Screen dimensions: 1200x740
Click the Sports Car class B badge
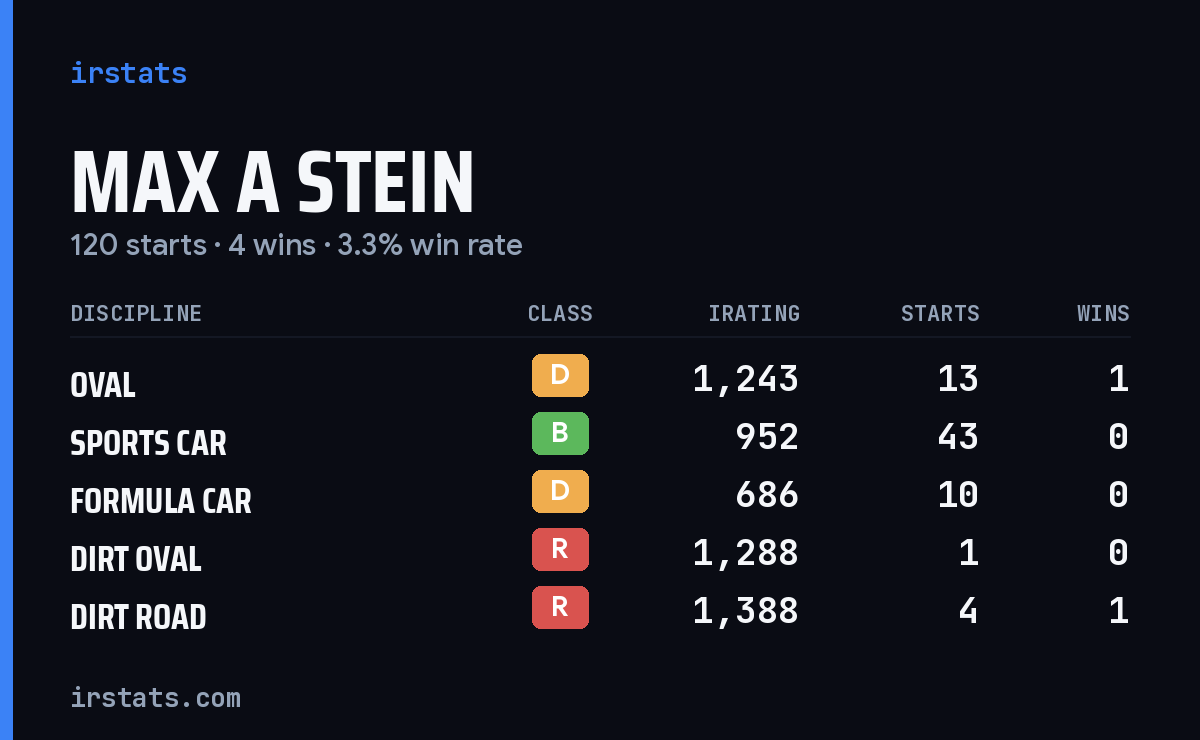(560, 434)
